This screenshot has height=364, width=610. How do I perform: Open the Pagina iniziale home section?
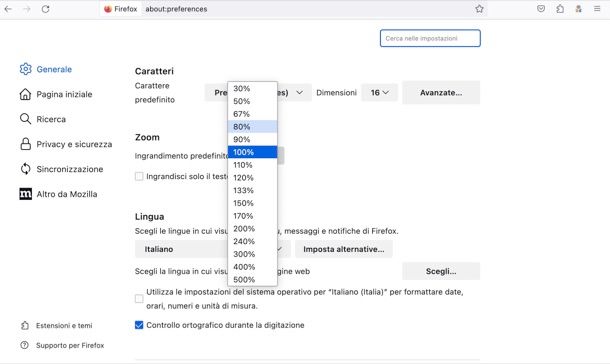(56, 94)
